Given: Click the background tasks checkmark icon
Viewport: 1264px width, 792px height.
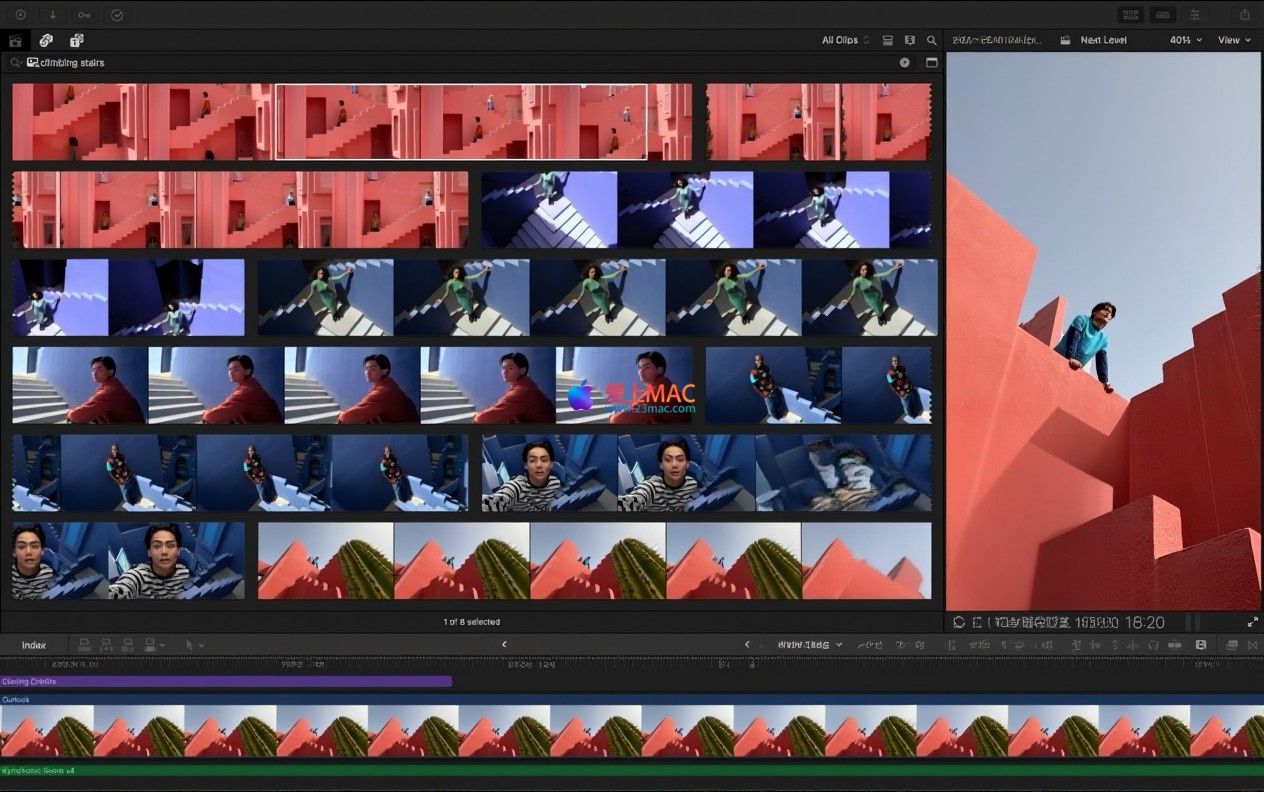Looking at the screenshot, I should (x=117, y=15).
